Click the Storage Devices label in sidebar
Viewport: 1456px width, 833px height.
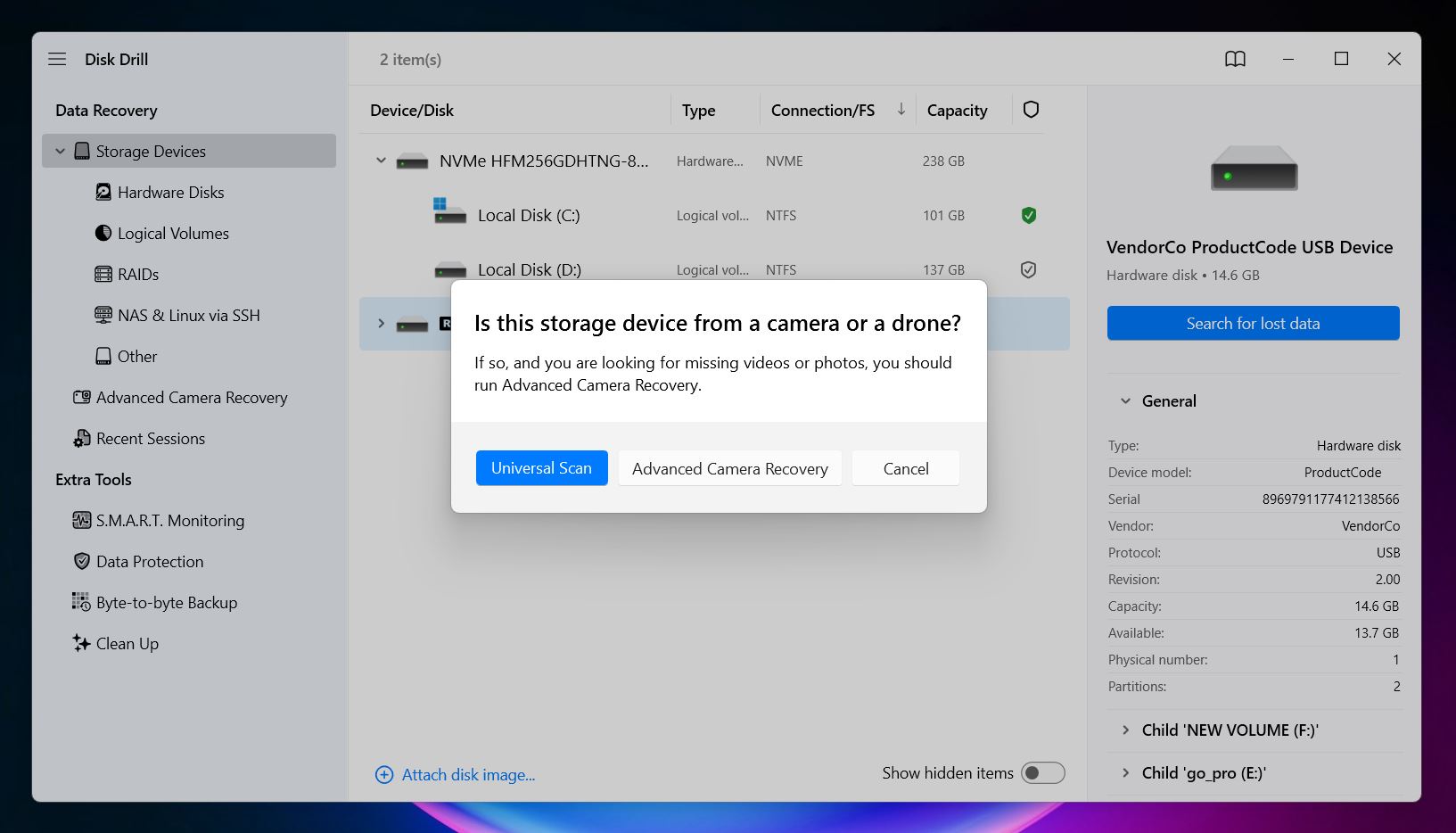tap(151, 151)
